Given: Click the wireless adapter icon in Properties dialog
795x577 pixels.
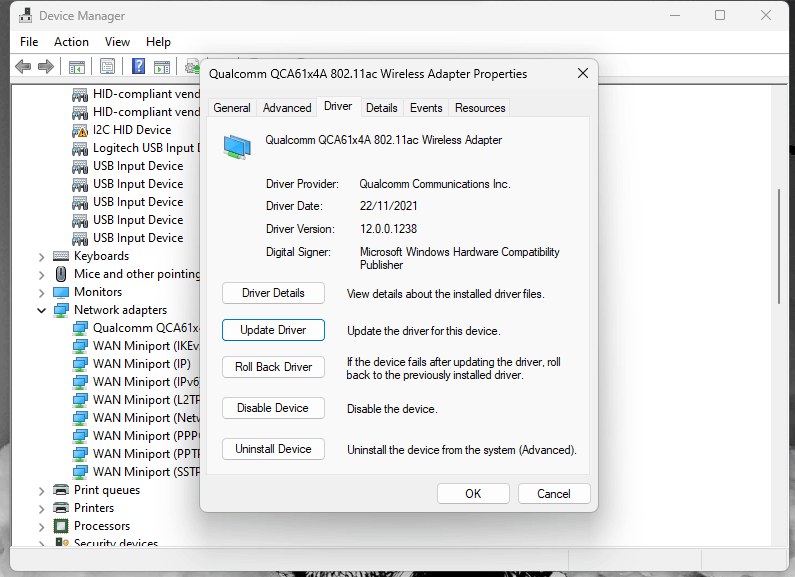Looking at the screenshot, I should pos(237,147).
